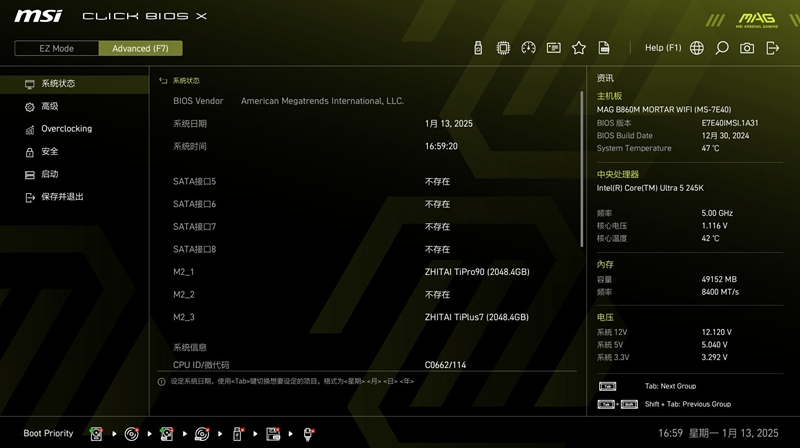Select the first Boot Priority device icon
Screen dimensions: 800x448
coord(96,434)
